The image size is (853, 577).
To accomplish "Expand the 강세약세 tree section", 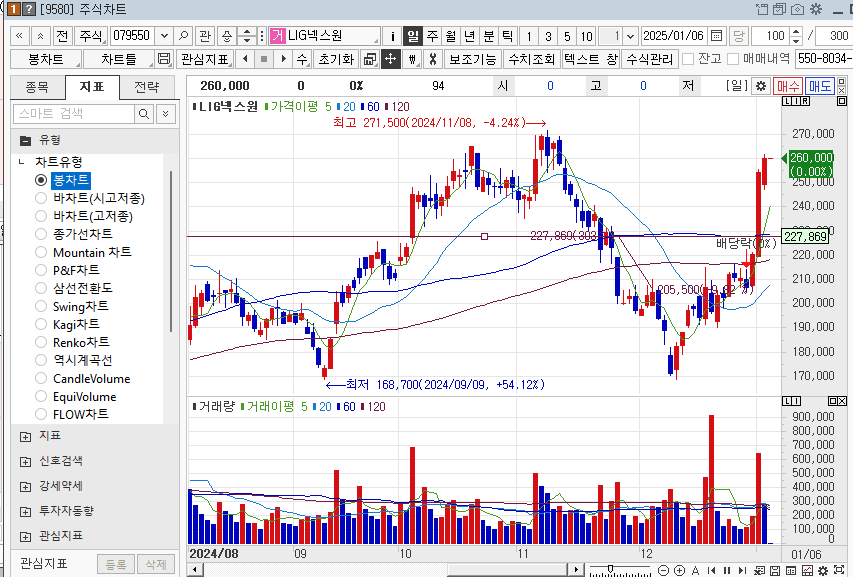I will coord(25,486).
